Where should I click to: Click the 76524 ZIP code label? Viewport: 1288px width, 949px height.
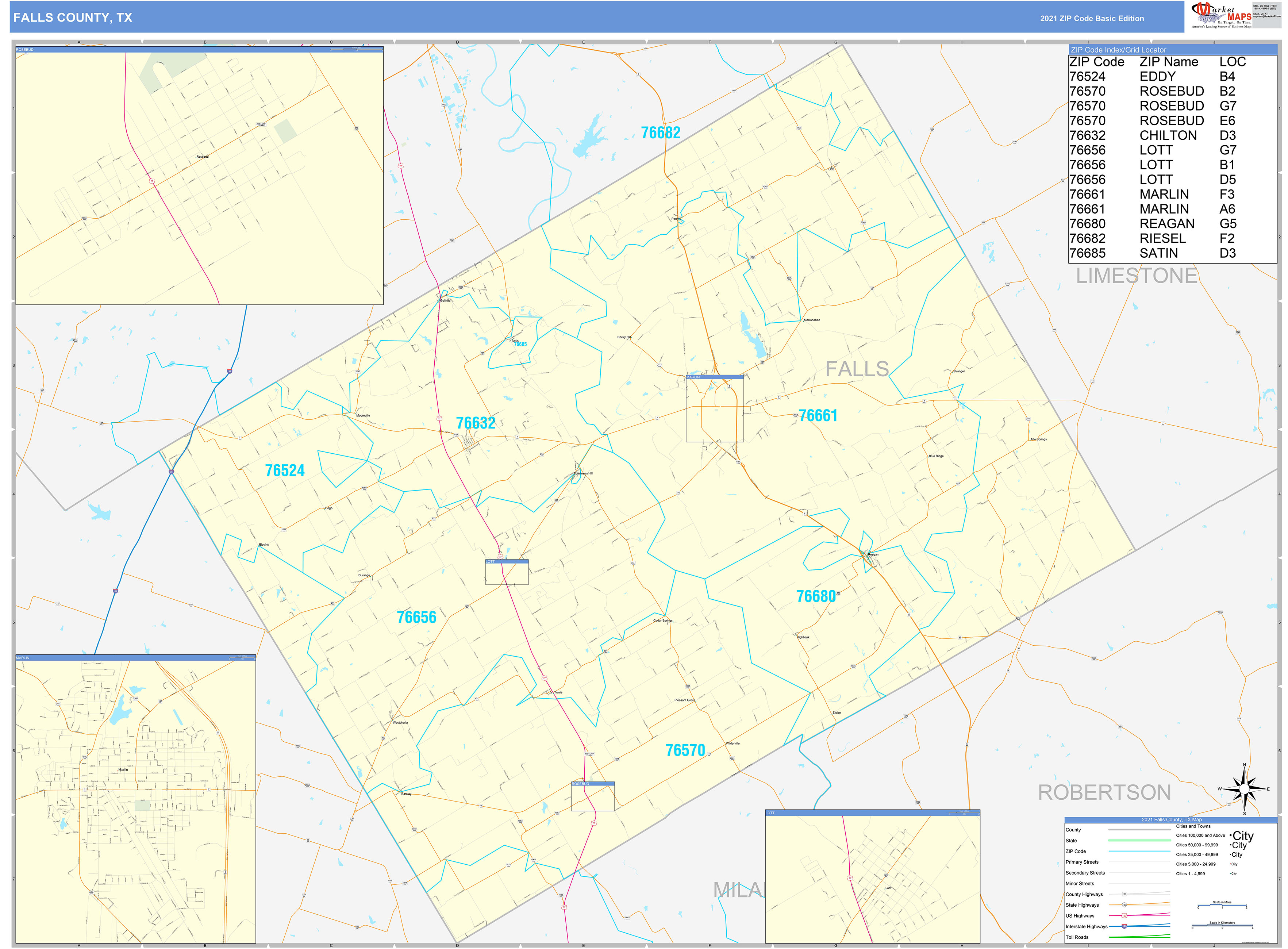point(285,470)
